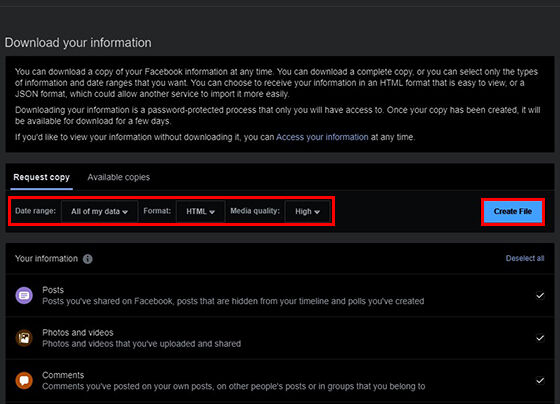Viewport: 560px width, 404px height.
Task: Click the Create File button
Action: point(513,211)
